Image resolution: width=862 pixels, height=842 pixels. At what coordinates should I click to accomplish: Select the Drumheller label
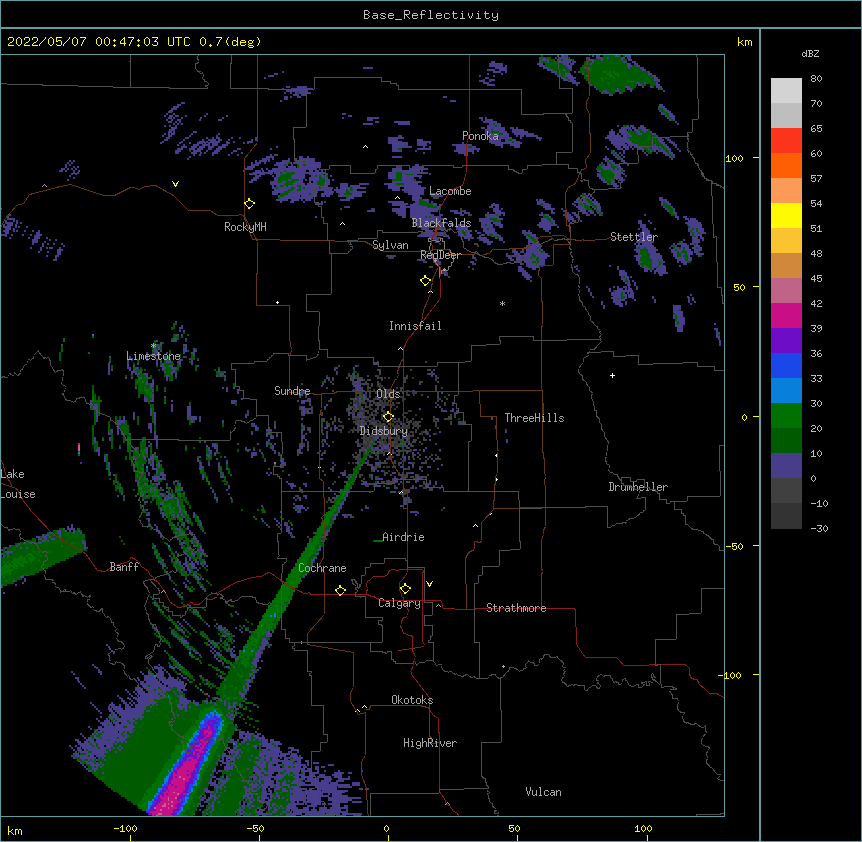pyautogui.click(x=638, y=487)
